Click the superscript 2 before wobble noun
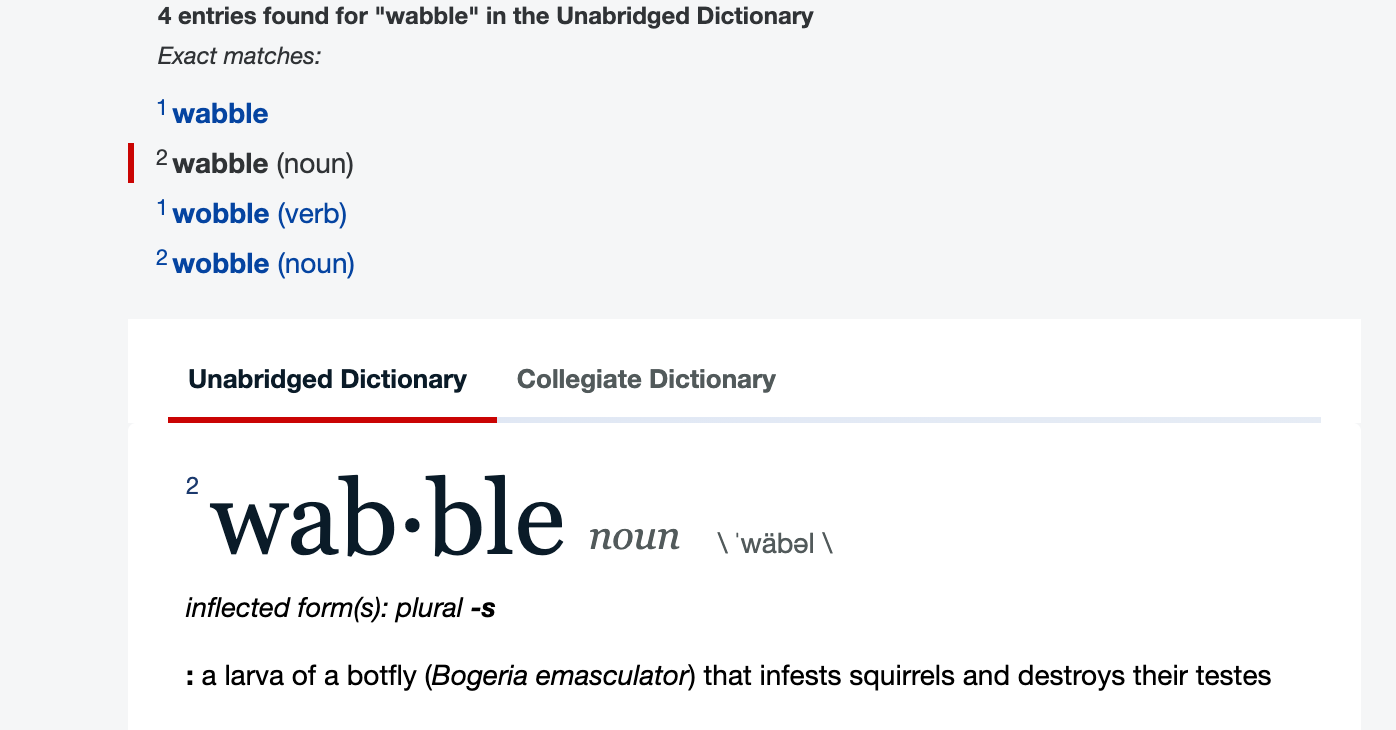This screenshot has width=1396, height=730. coord(161,256)
